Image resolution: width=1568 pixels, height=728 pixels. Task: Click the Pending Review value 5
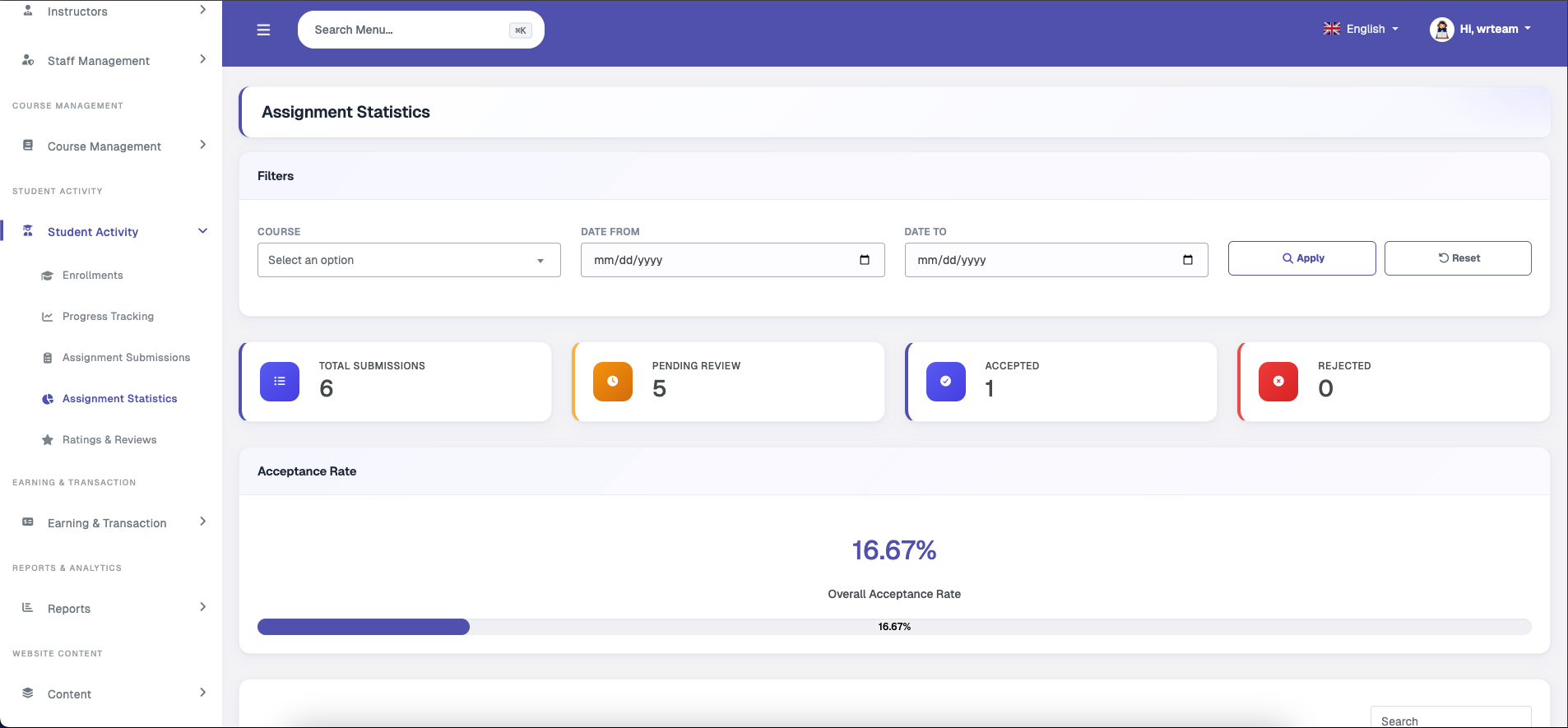pyautogui.click(x=659, y=388)
